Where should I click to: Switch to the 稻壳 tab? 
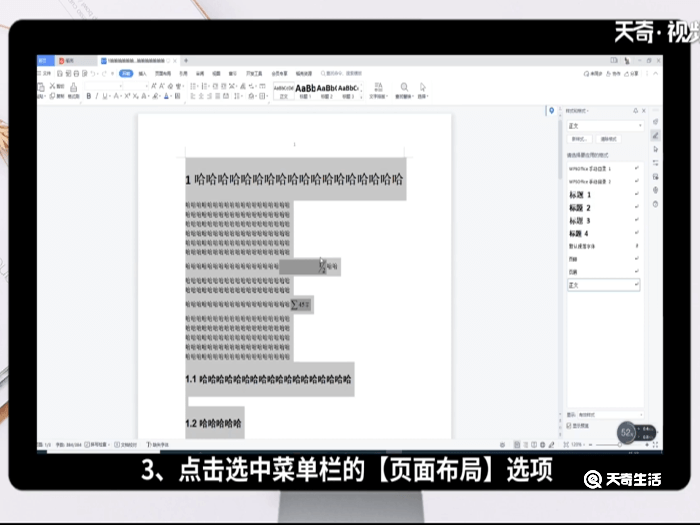coord(67,60)
